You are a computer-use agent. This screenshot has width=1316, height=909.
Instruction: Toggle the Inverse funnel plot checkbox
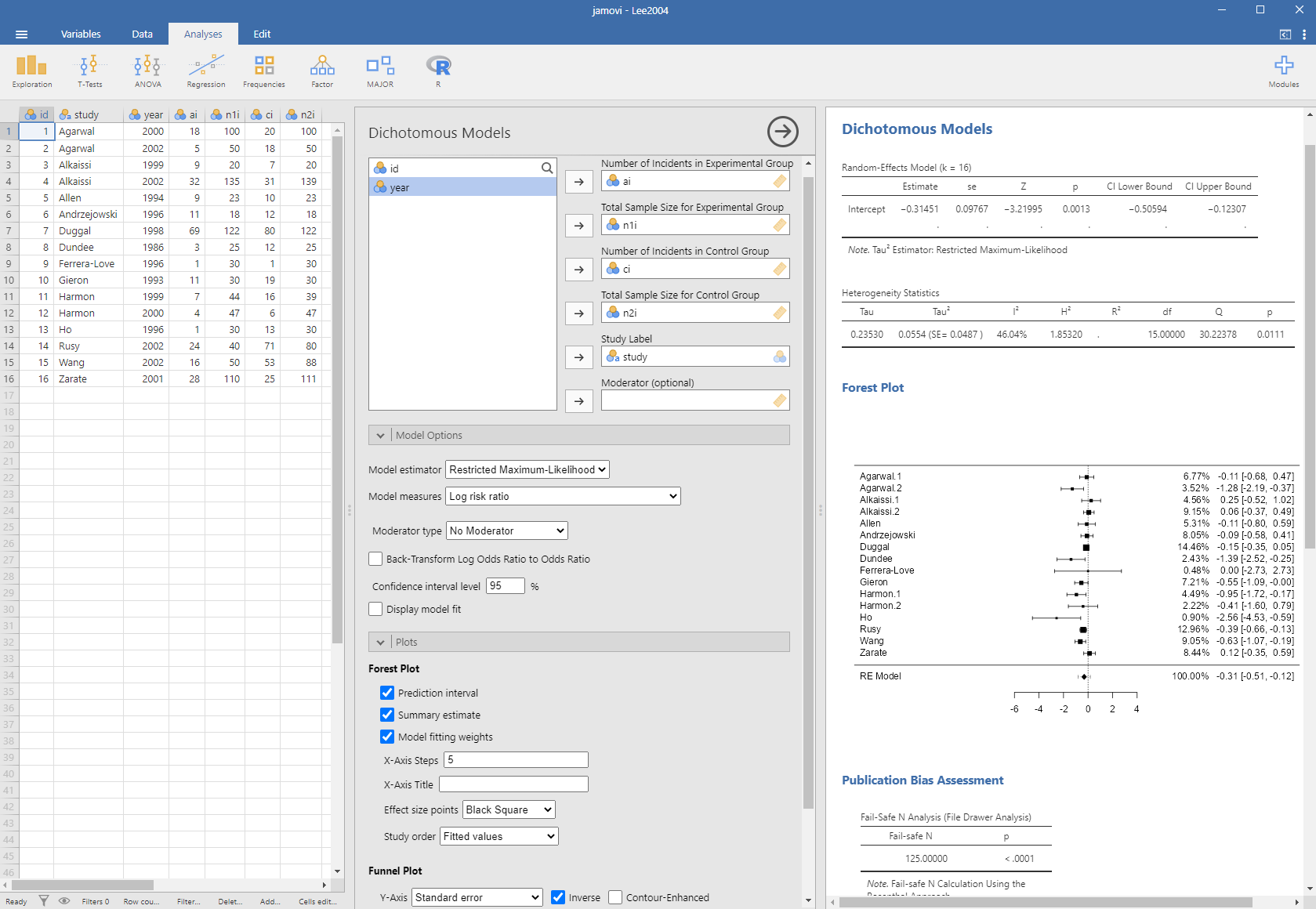click(558, 897)
